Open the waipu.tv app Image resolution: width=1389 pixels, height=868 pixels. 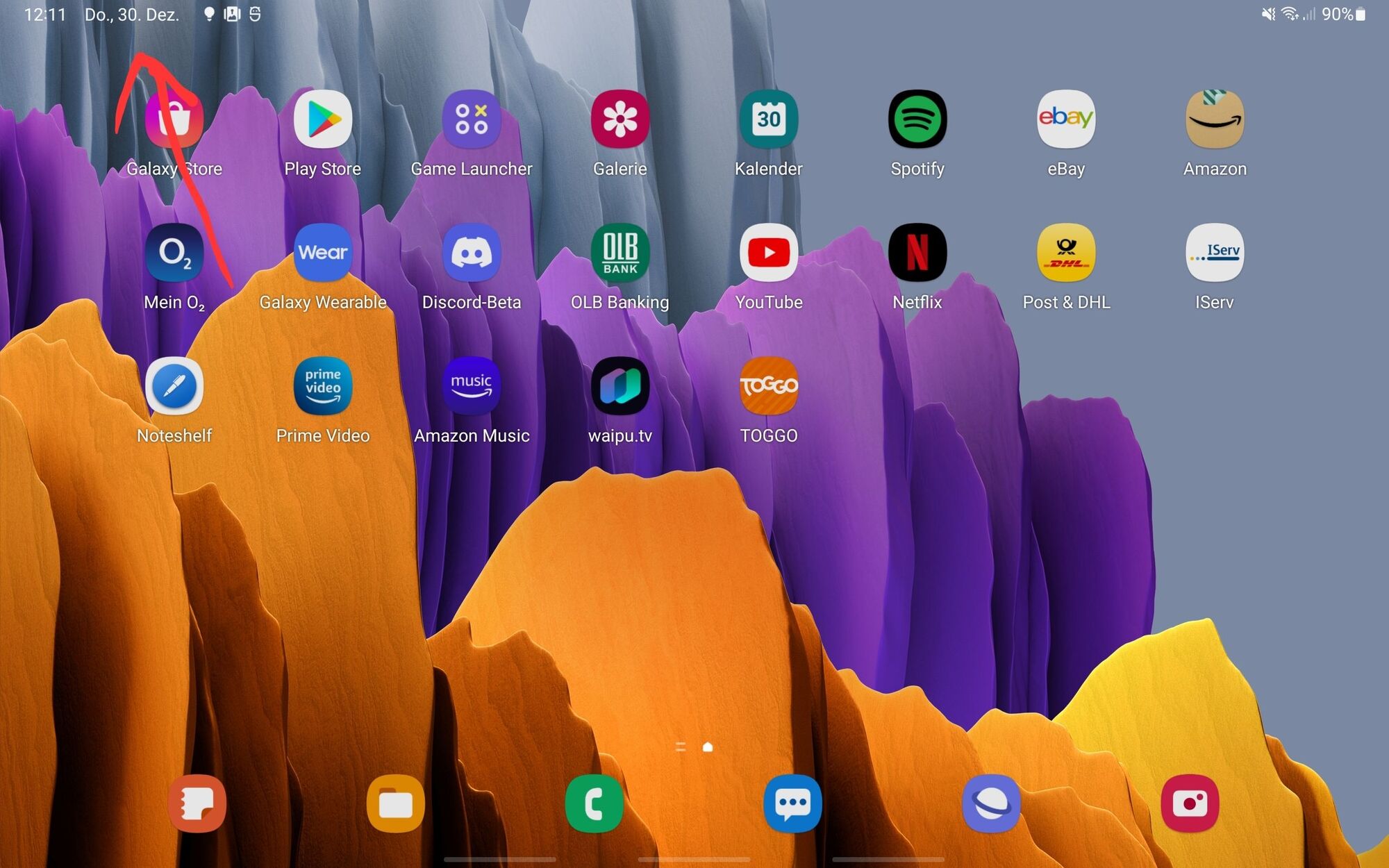[620, 386]
